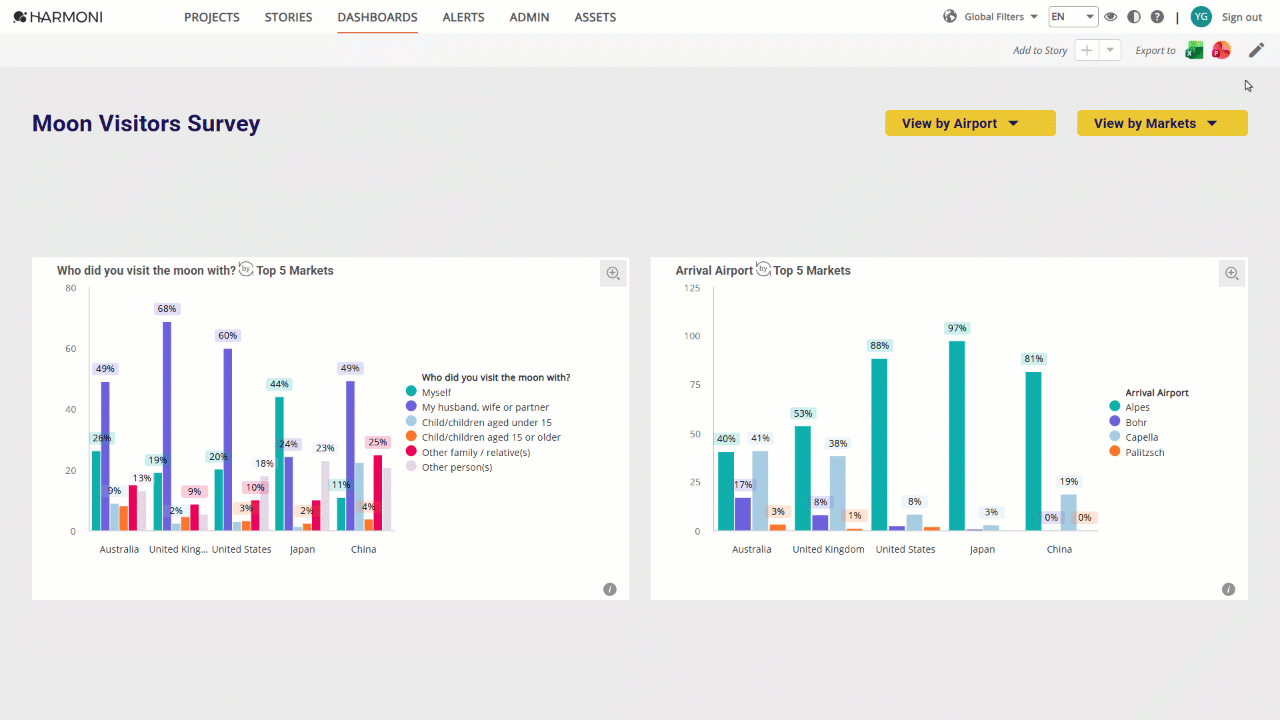Click the 68% United Kingdom partner bar
Image resolution: width=1280 pixels, height=720 pixels.
tap(167, 426)
